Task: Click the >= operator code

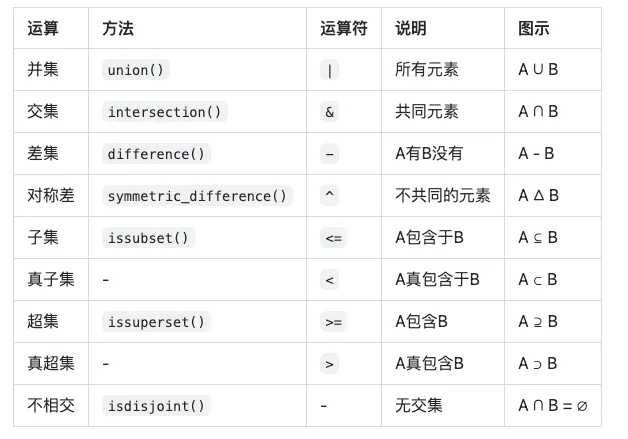Action: 333,322
